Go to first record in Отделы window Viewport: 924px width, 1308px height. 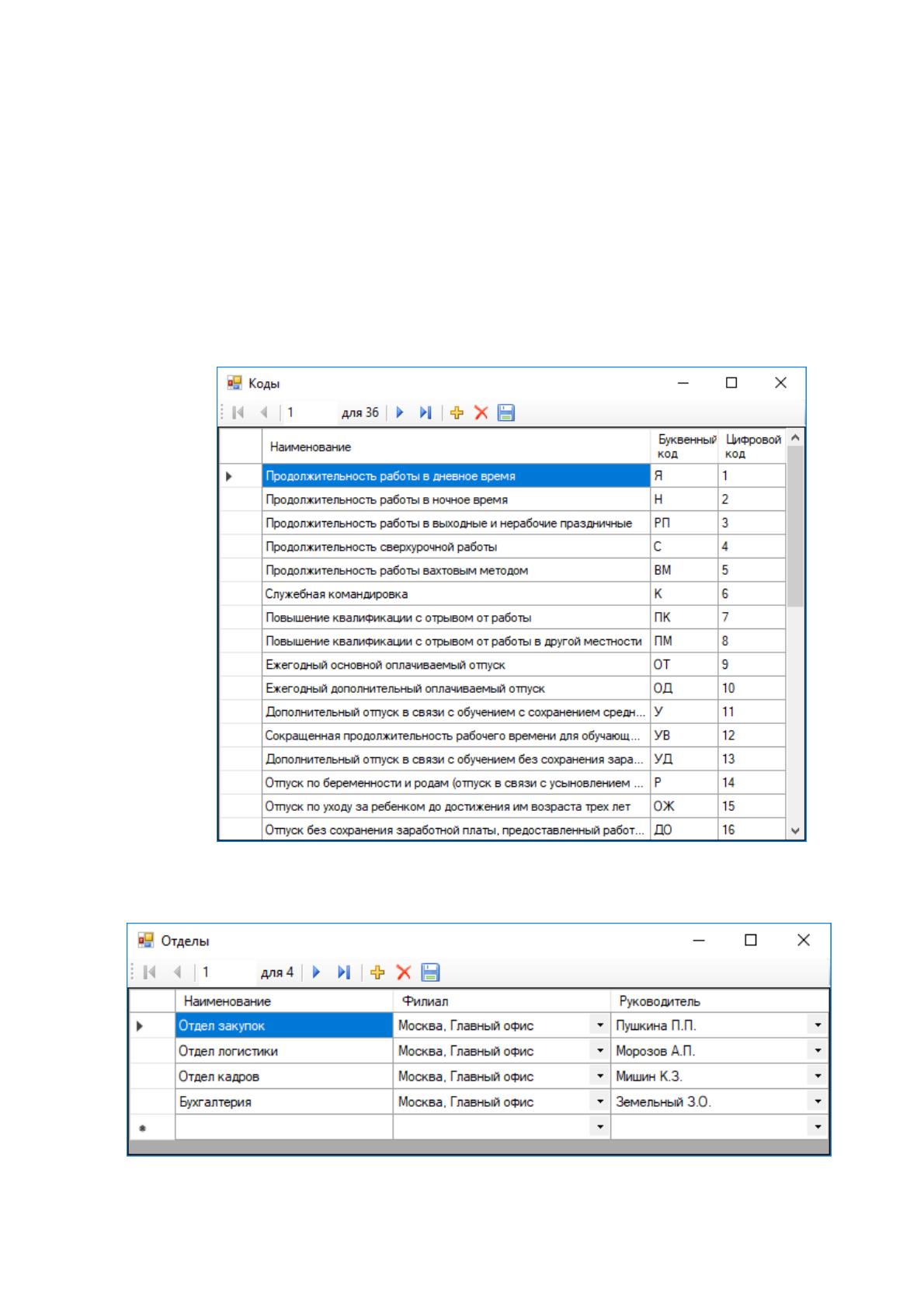coord(151,972)
